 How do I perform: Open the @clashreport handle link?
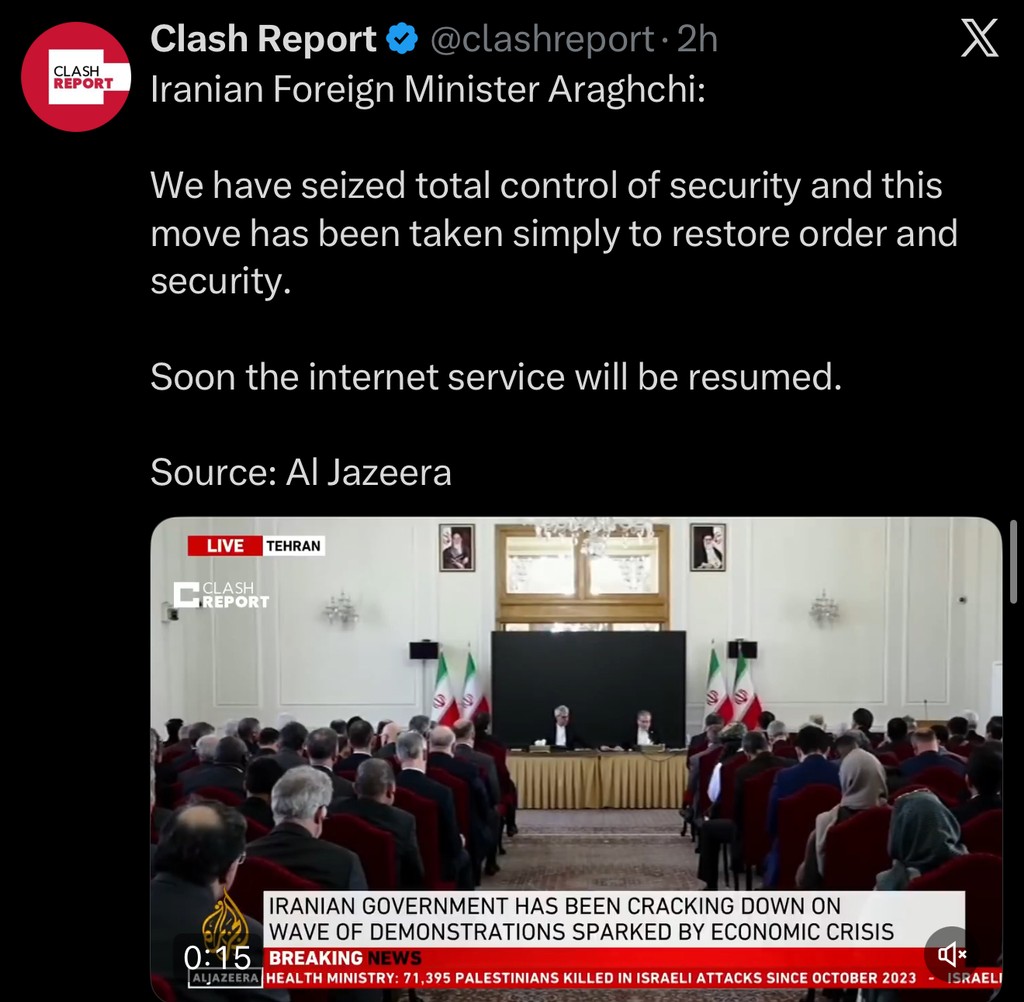542,39
